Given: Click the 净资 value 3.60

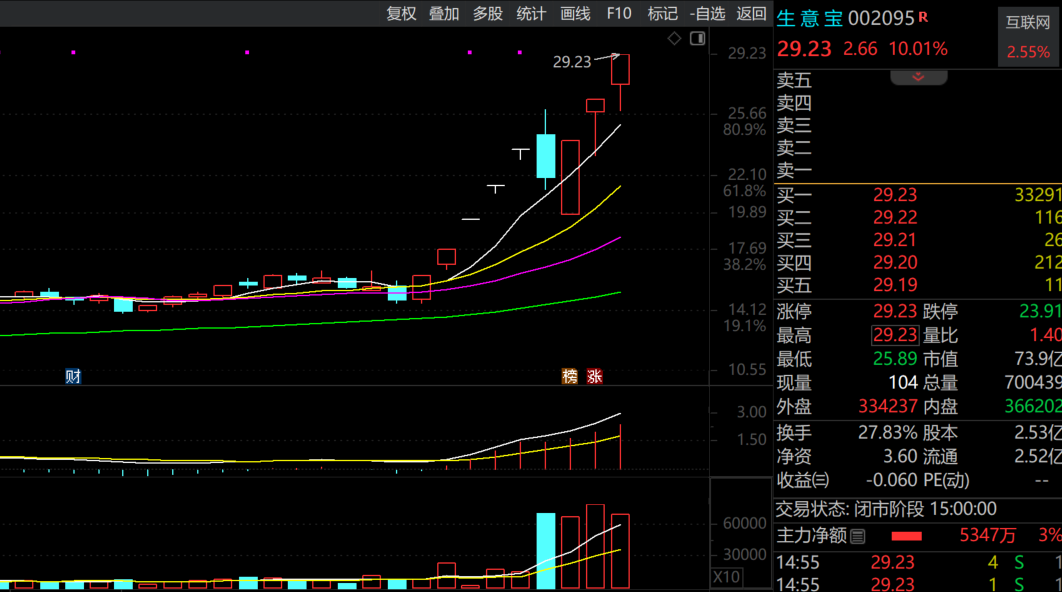Looking at the screenshot, I should click(x=900, y=457).
